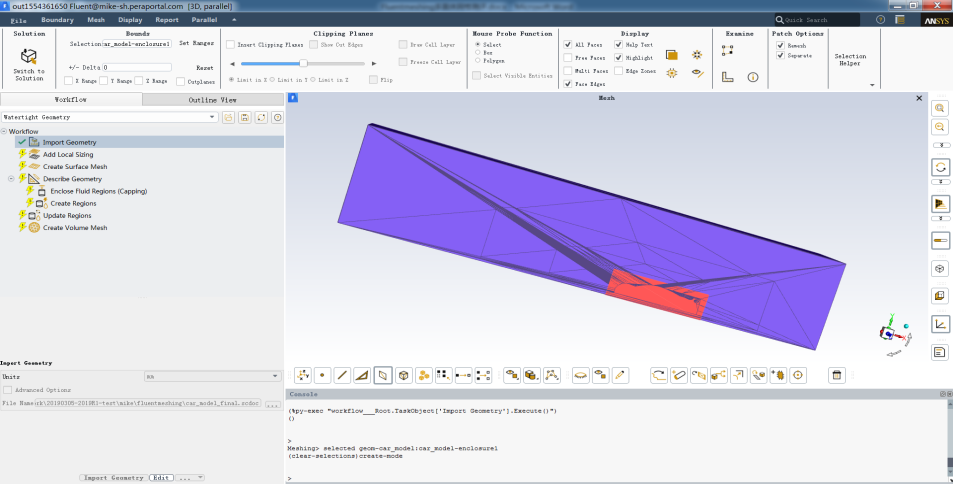Viewport: 953px width, 484px height.
Task: Check the Multi Faces checkbox
Action: (568, 71)
